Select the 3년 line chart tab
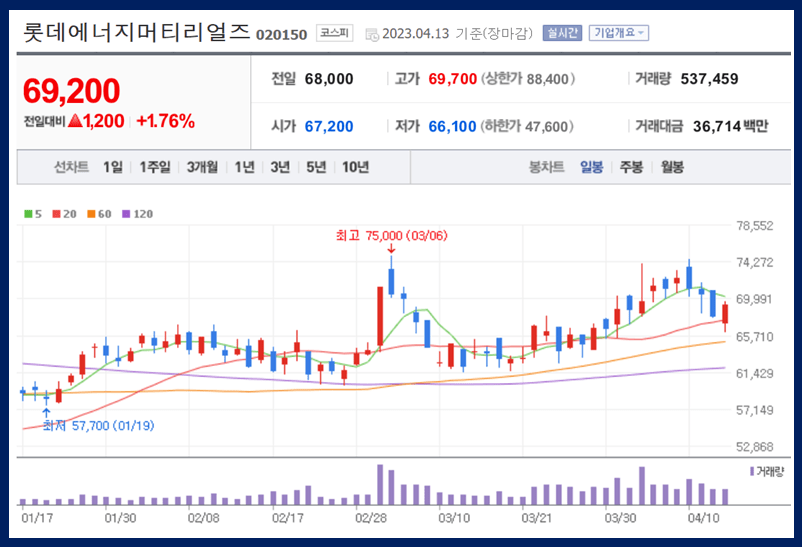This screenshot has height=547, width=802. pyautogui.click(x=280, y=167)
